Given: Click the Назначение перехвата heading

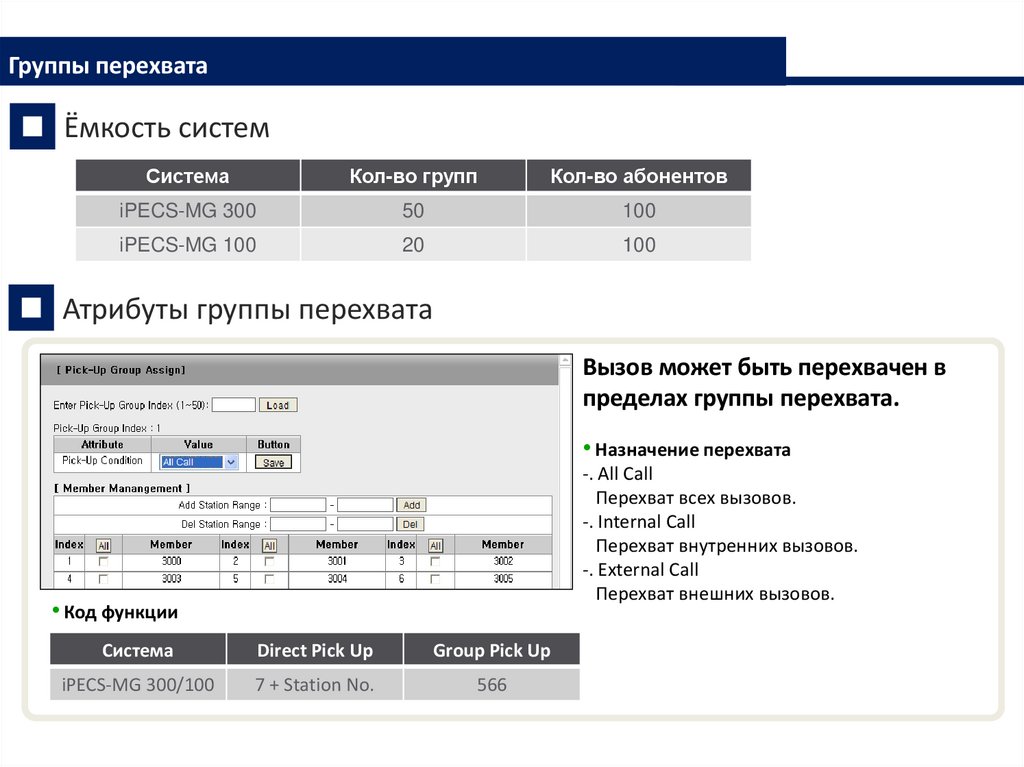Looking at the screenshot, I should (x=692, y=450).
